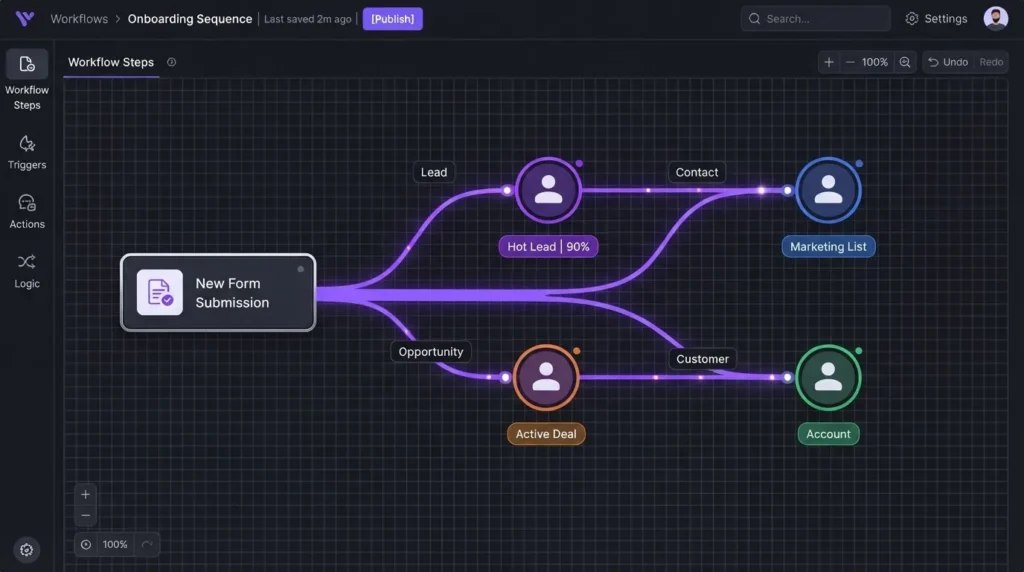This screenshot has height=572, width=1024.
Task: Click the recenter target icon at bottom-left
Action: tap(86, 545)
